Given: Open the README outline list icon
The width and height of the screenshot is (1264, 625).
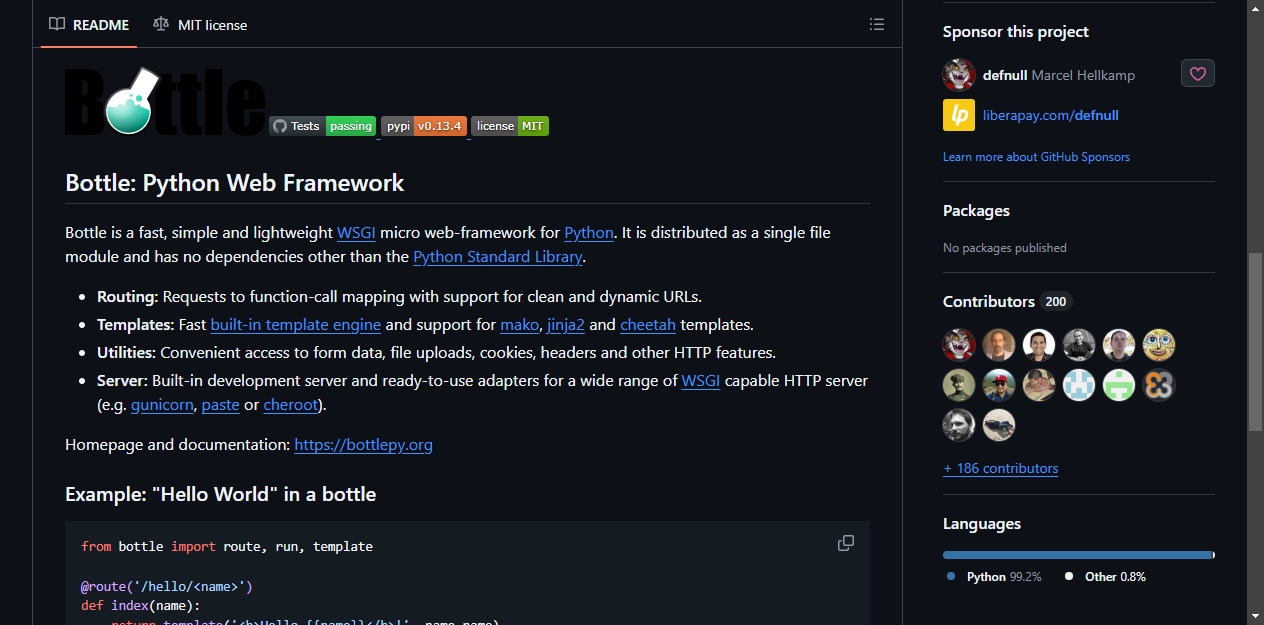Looking at the screenshot, I should [877, 24].
